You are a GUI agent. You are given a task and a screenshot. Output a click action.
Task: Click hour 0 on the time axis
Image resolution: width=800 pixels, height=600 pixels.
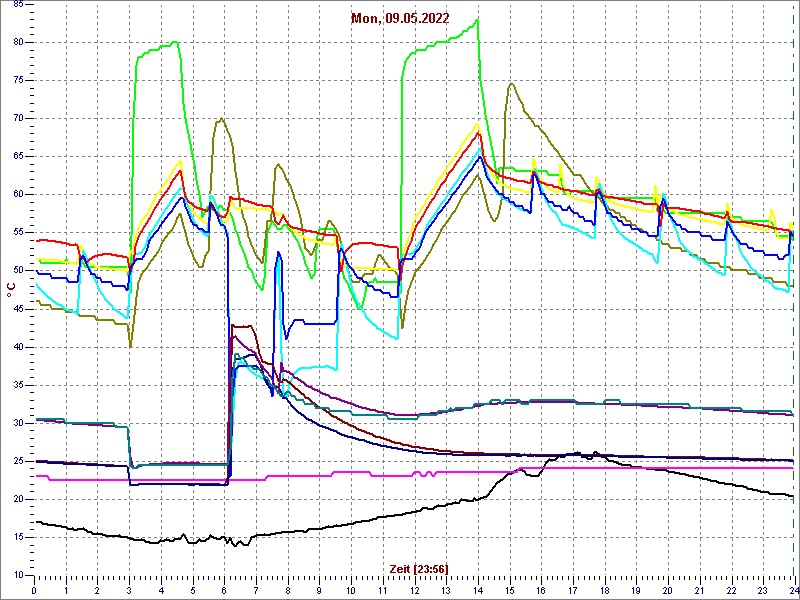pyautogui.click(x=34, y=590)
